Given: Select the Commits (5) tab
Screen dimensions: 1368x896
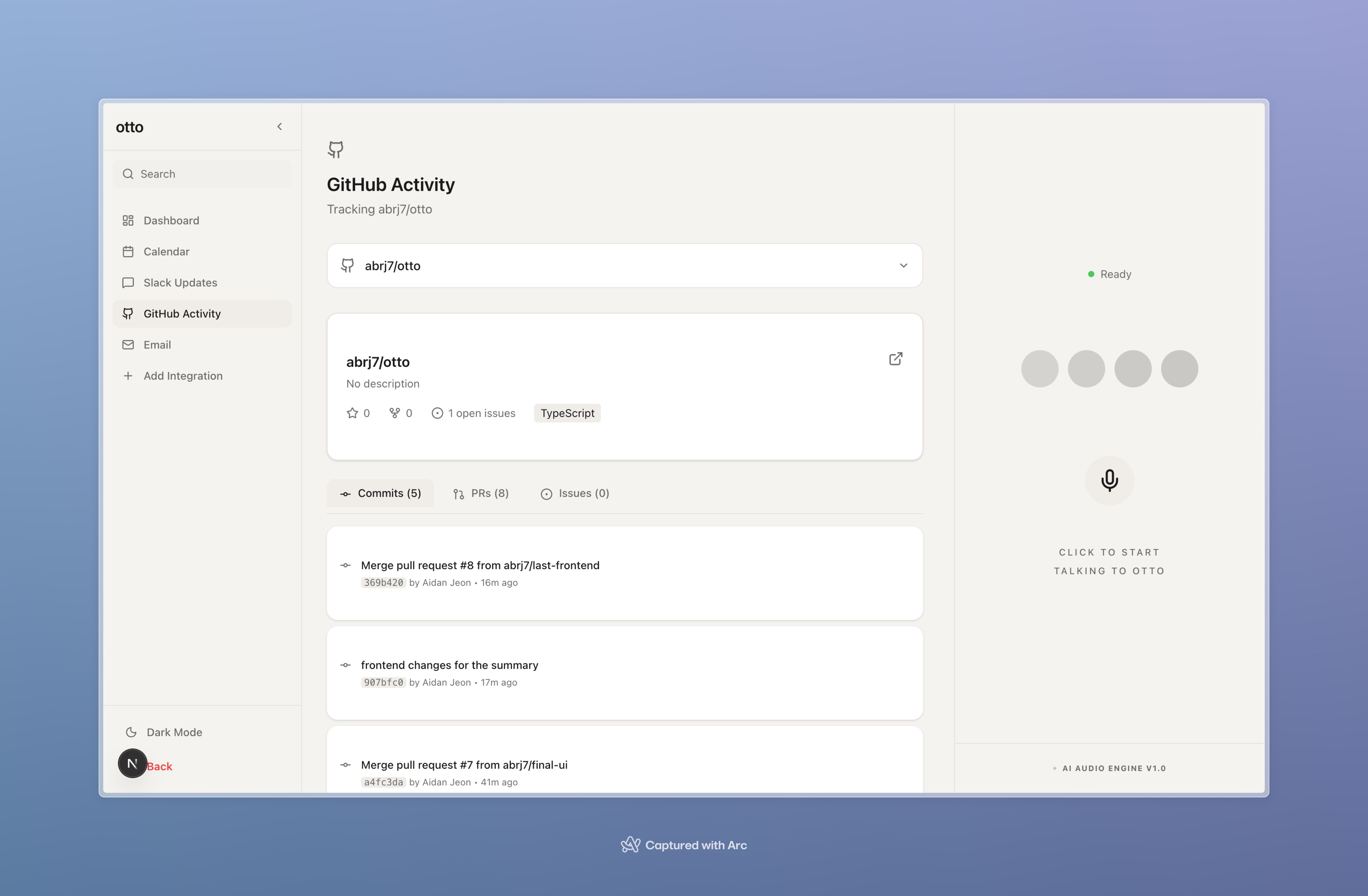Looking at the screenshot, I should point(380,493).
